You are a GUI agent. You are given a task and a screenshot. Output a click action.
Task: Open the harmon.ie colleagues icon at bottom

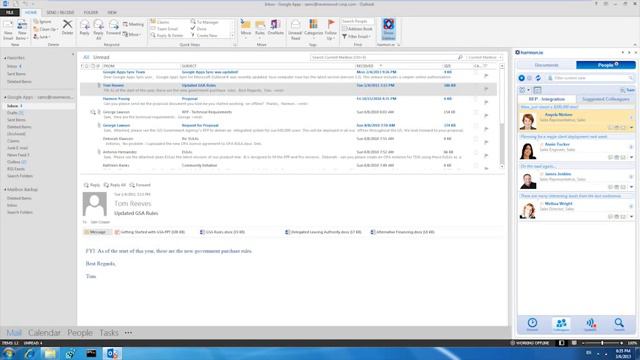[561, 324]
